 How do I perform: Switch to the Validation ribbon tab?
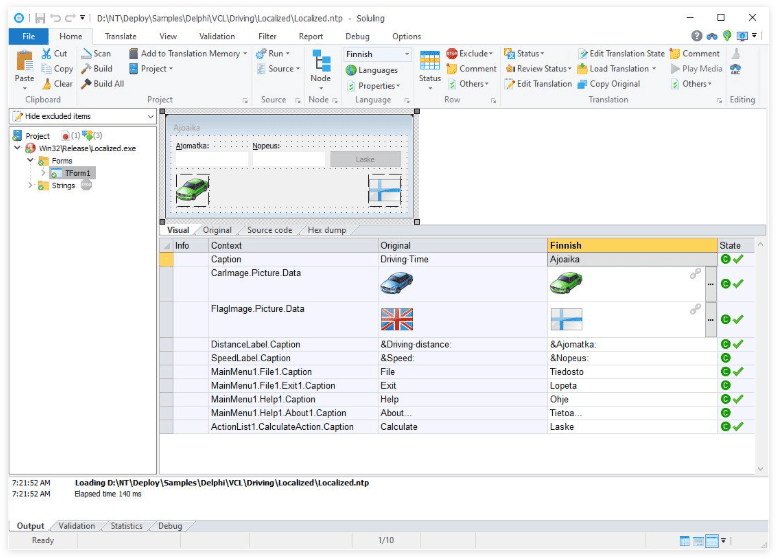tap(217, 36)
